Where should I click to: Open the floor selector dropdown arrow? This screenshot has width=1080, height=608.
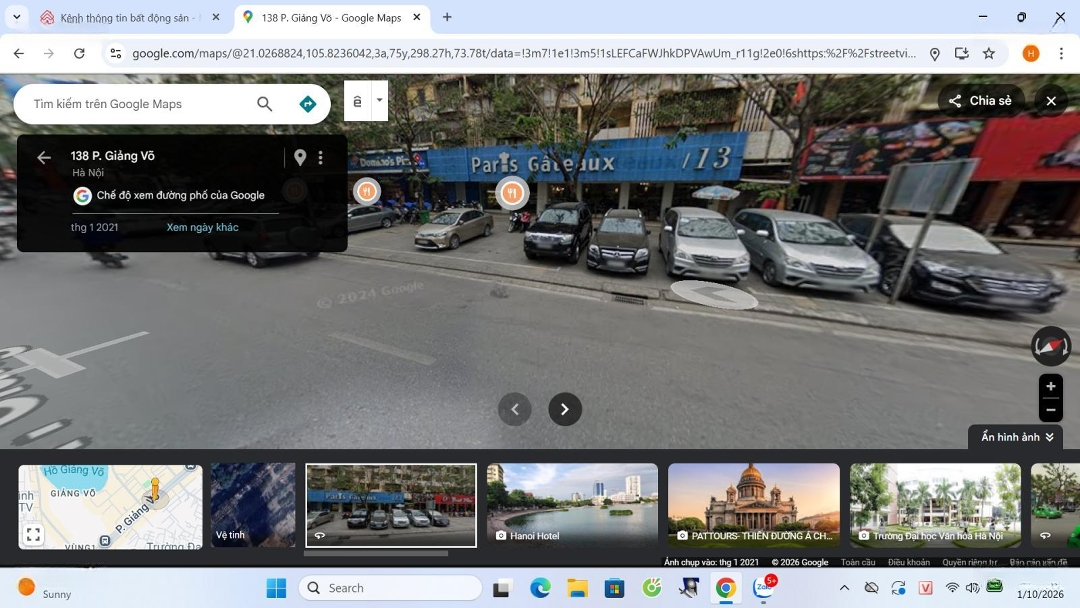click(x=379, y=100)
